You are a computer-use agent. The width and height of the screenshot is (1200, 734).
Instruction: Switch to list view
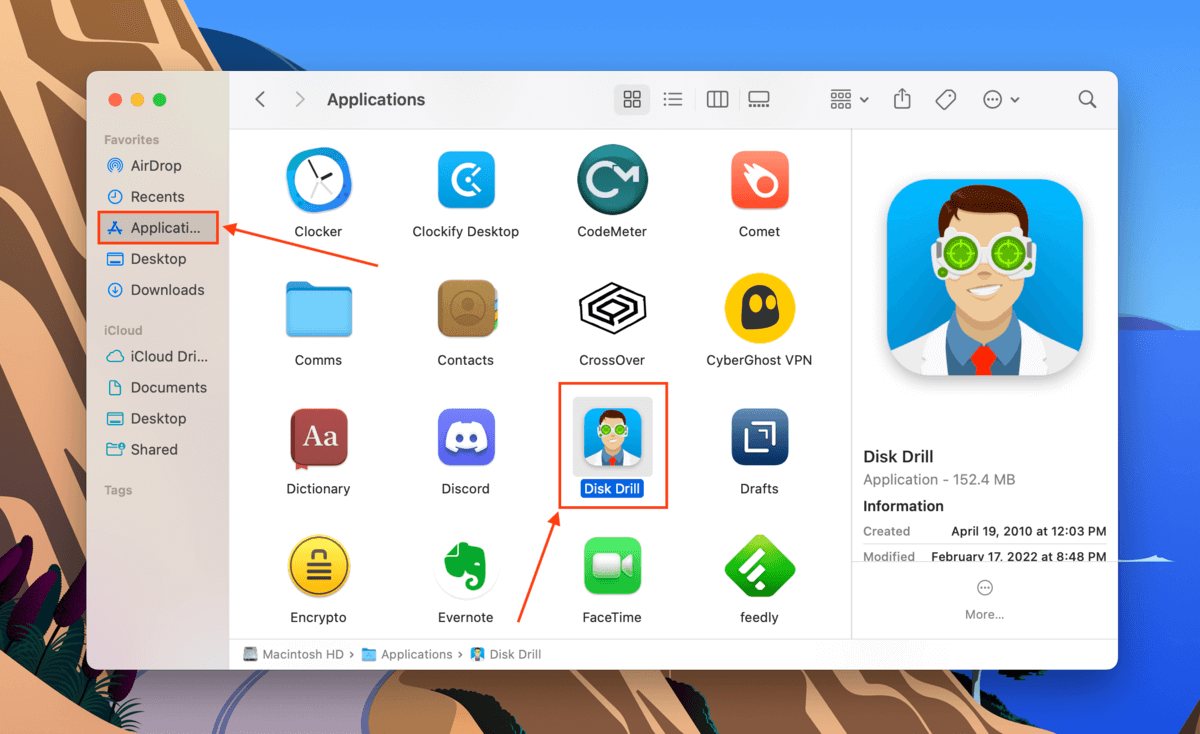pyautogui.click(x=673, y=99)
